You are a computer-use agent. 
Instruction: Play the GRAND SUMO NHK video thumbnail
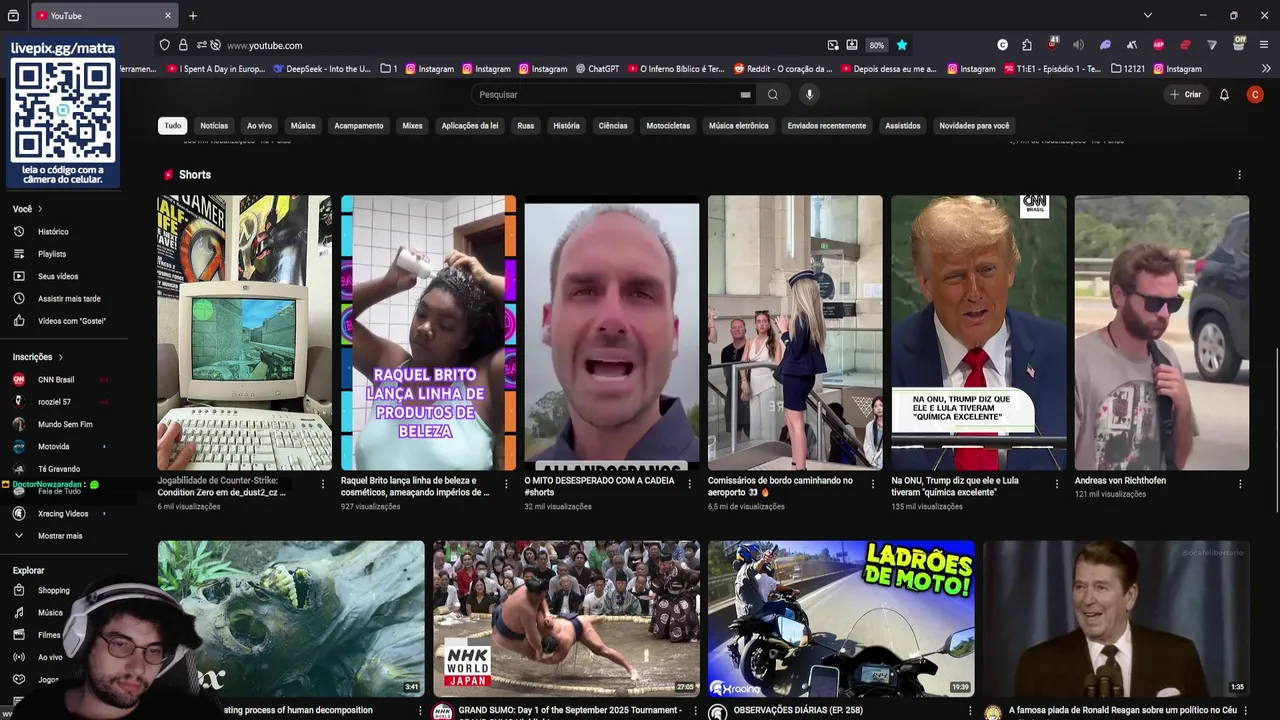point(567,618)
